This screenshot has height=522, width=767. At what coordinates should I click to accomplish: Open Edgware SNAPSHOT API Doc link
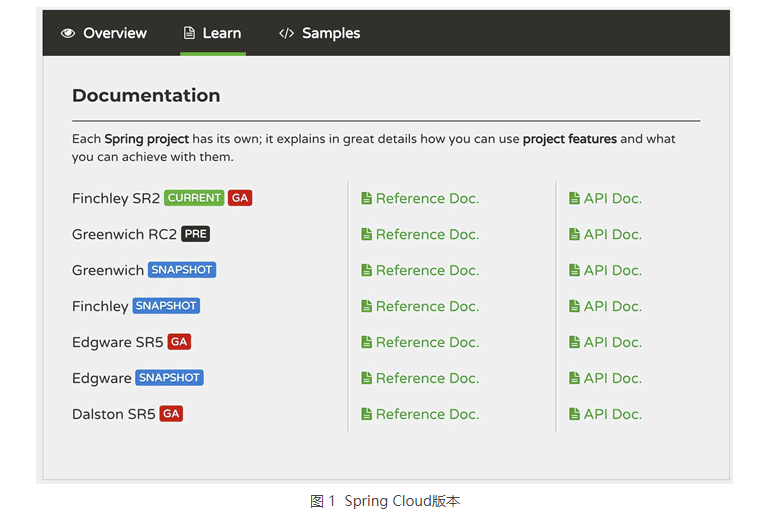[606, 378]
